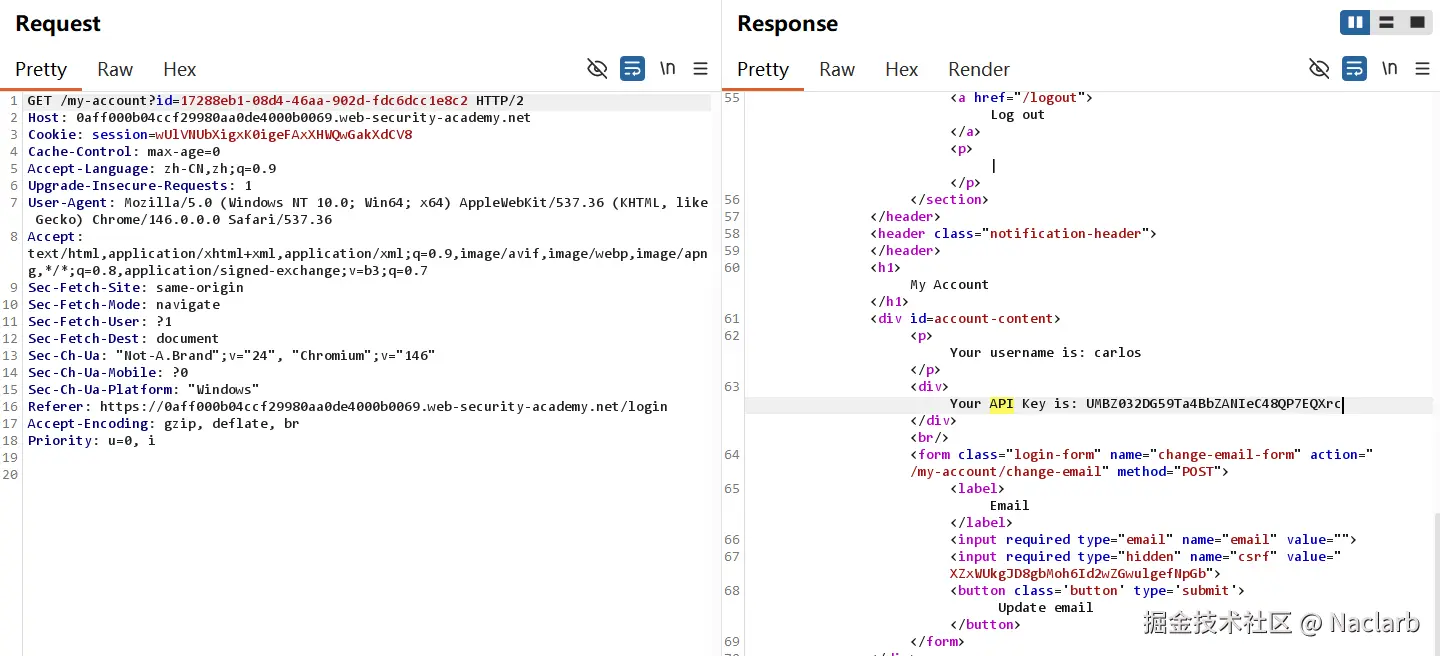1440x656 pixels.
Task: Disable word wrap in the Response editor
Action: [1353, 68]
